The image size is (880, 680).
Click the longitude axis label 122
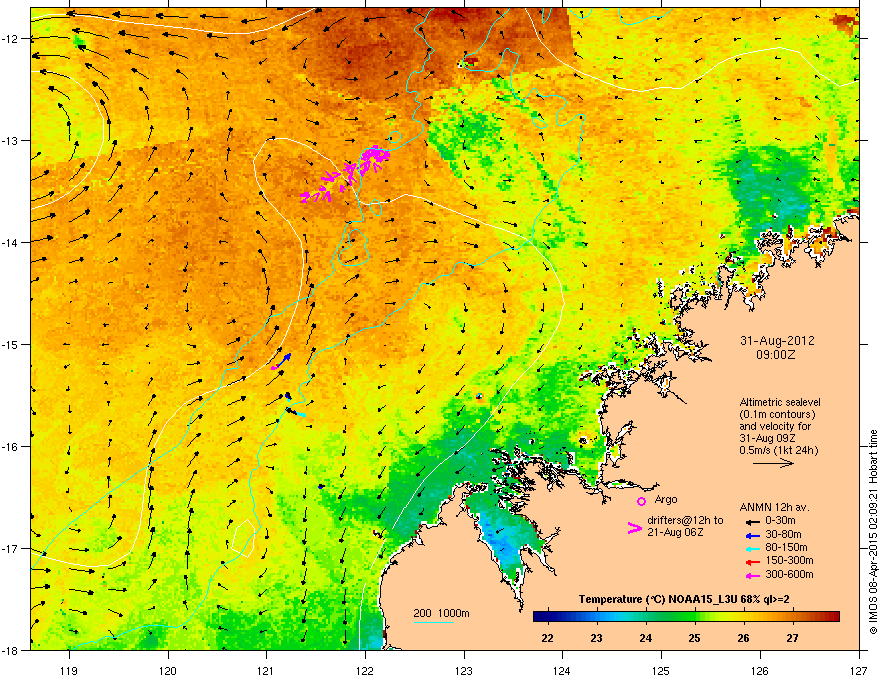[365, 670]
